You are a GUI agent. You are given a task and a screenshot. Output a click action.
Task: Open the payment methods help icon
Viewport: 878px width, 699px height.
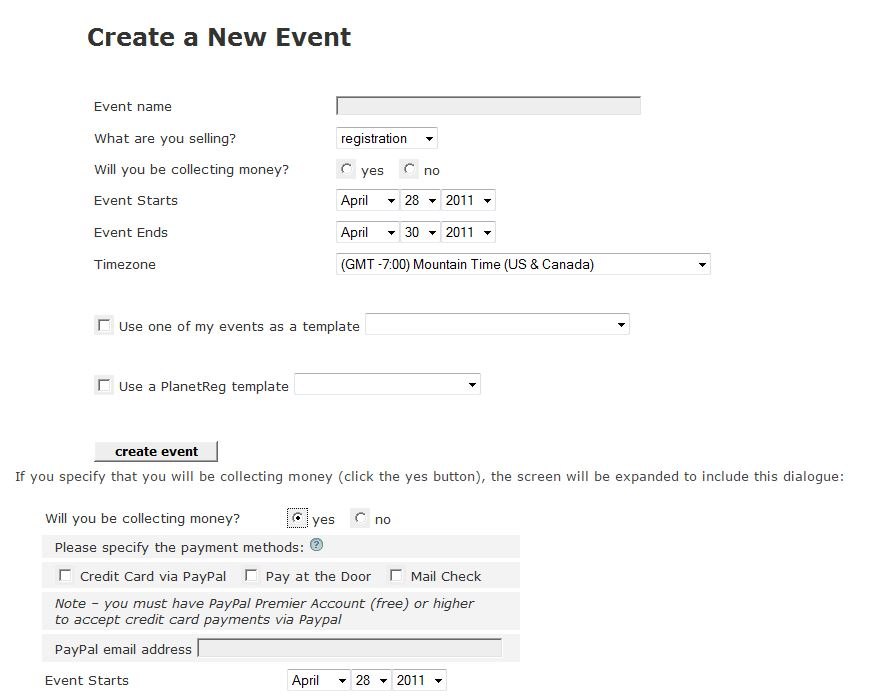click(316, 545)
